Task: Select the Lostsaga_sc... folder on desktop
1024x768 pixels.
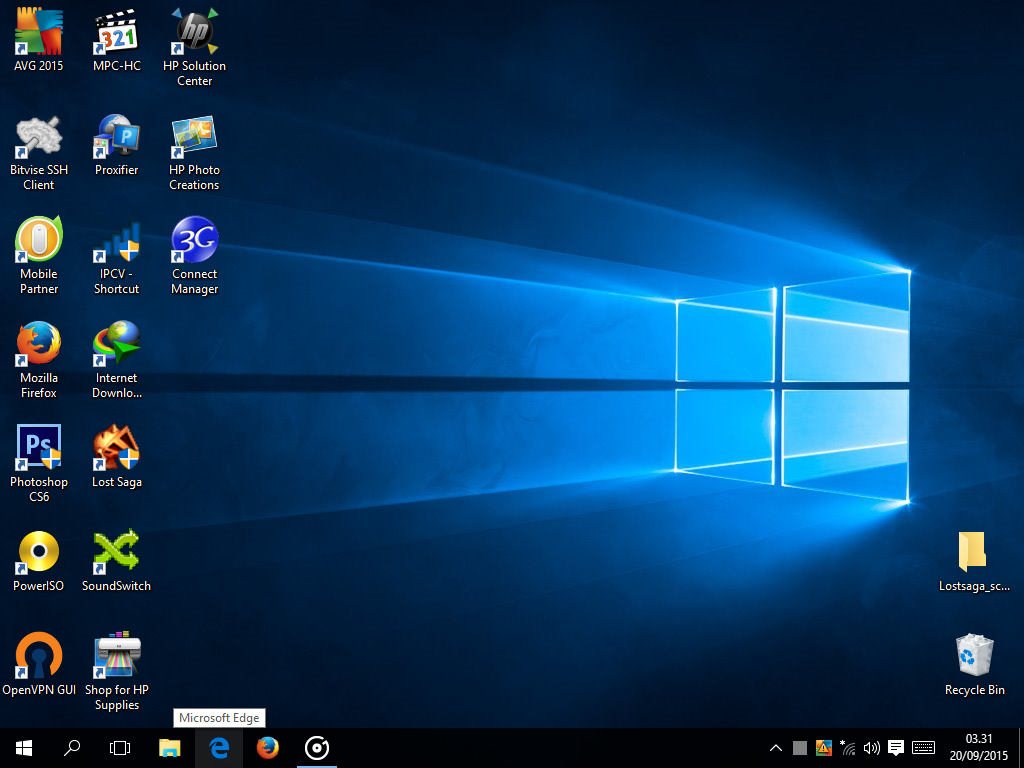Action: click(x=974, y=561)
